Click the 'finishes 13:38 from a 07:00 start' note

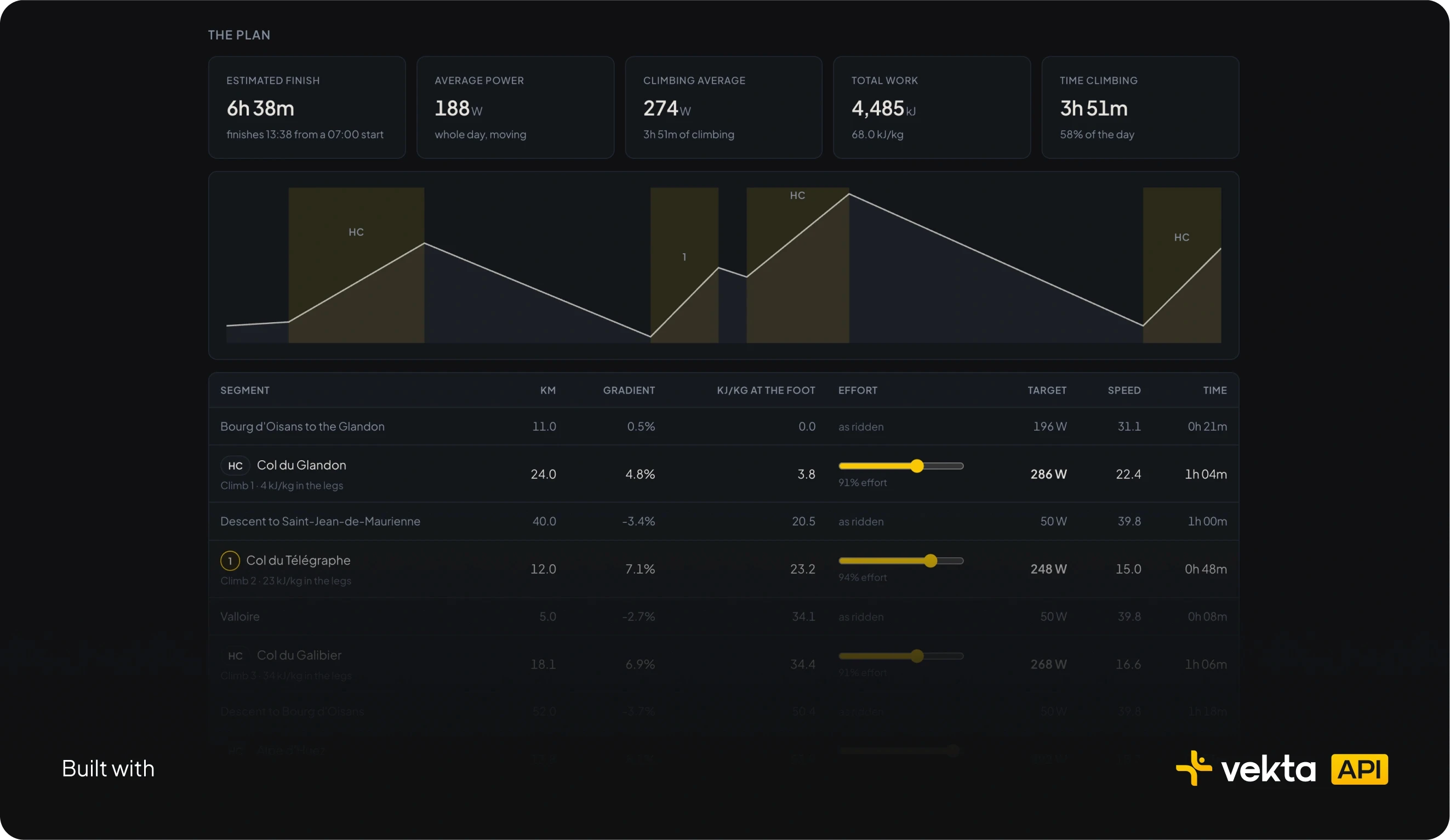click(304, 134)
